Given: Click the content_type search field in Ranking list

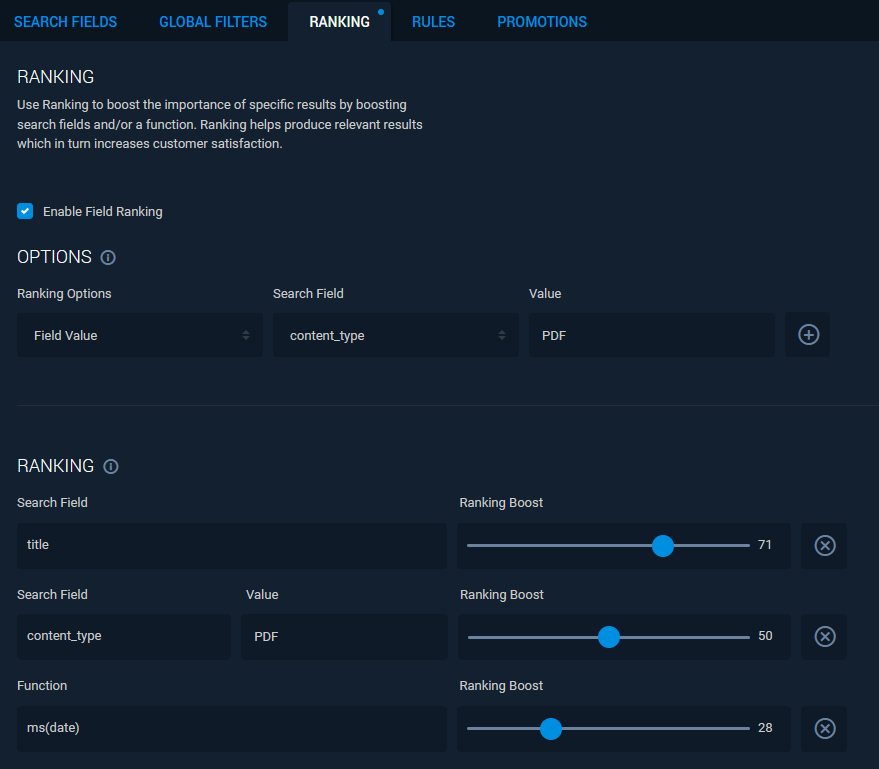Looking at the screenshot, I should point(124,637).
